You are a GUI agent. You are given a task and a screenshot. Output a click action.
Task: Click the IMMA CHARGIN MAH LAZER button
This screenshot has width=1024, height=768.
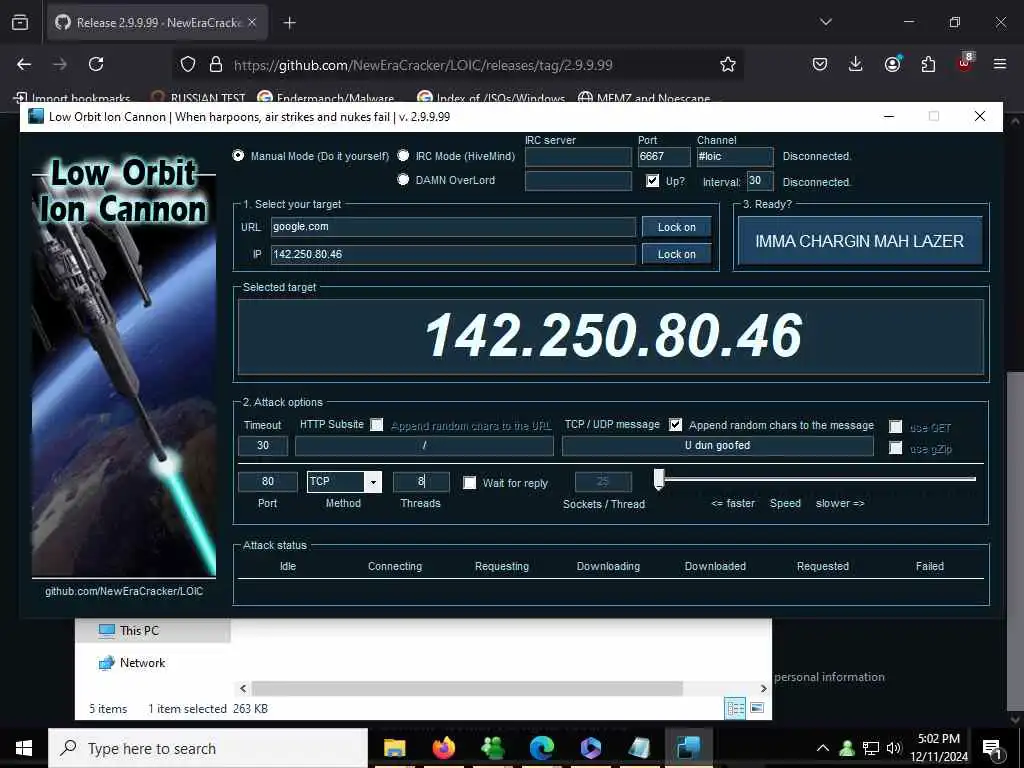click(859, 241)
